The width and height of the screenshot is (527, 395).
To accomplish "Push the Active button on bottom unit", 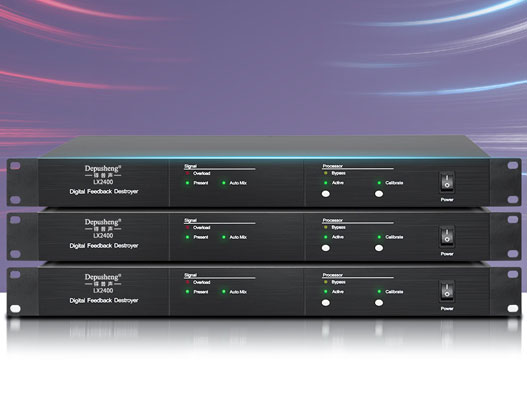I will (x=325, y=303).
